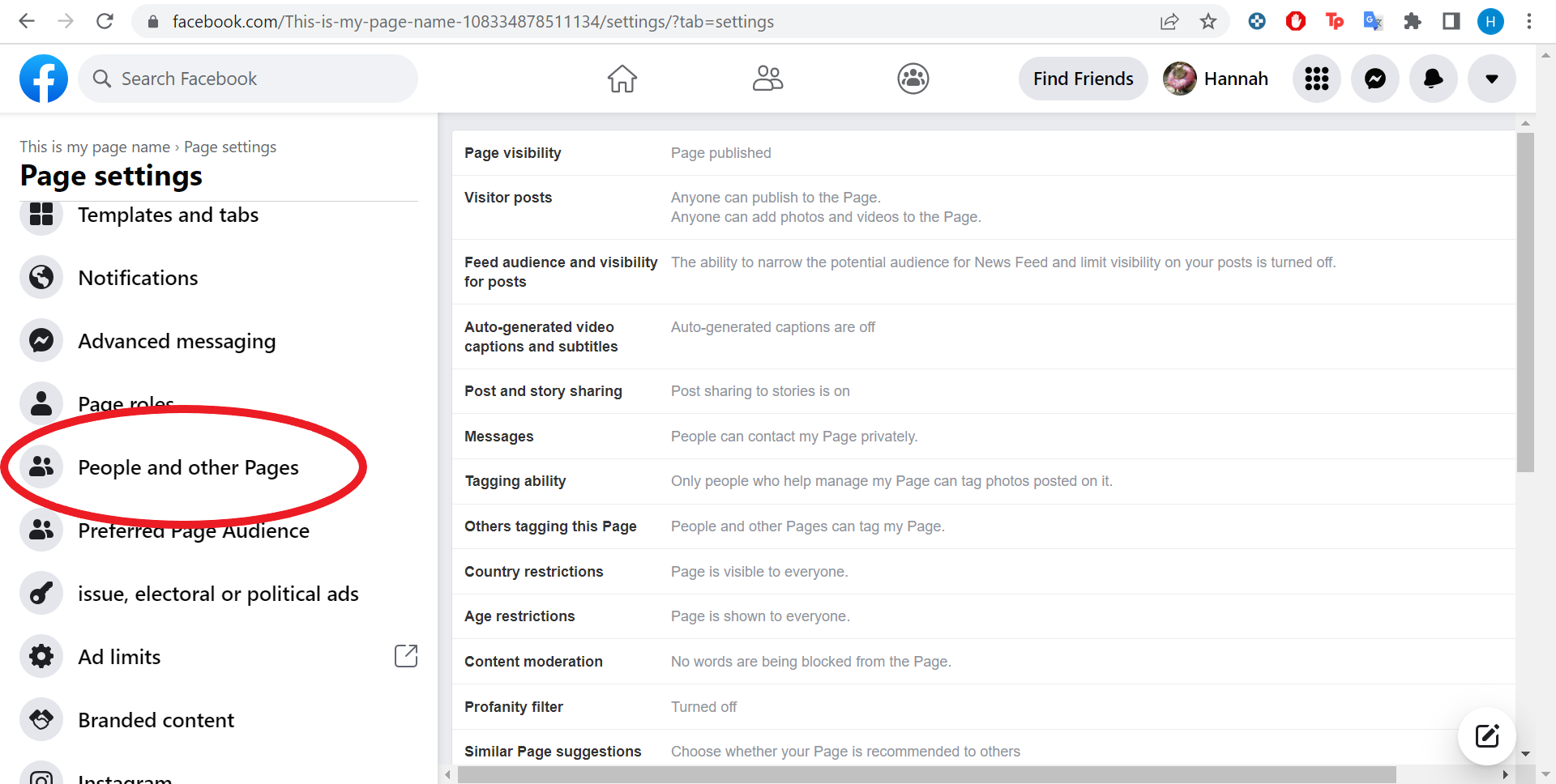This screenshot has height=784, width=1556.
Task: Click the Branded content handshake icon
Action: [x=41, y=720]
